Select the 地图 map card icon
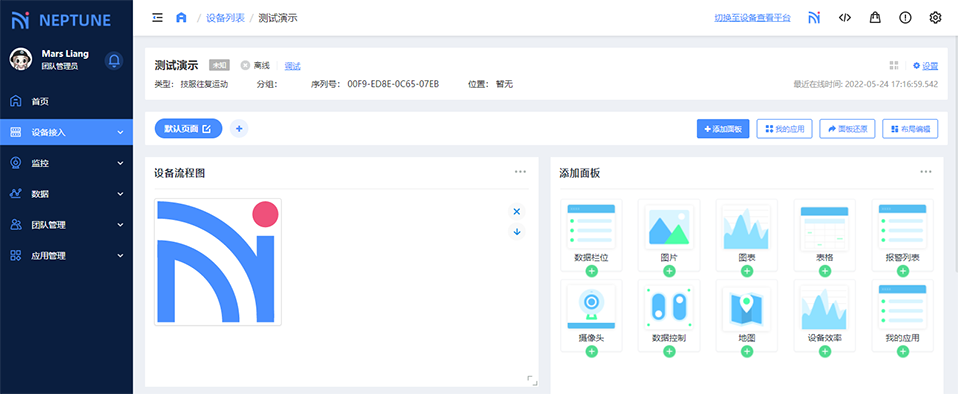This screenshot has width=958, height=394. 747,307
